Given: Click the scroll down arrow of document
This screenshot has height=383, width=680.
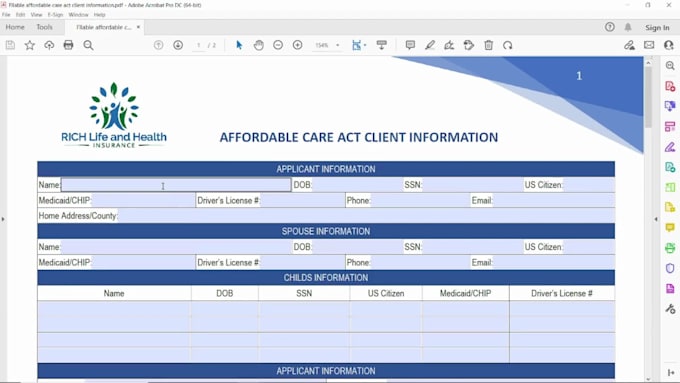Looking at the screenshot, I should click(x=648, y=379).
